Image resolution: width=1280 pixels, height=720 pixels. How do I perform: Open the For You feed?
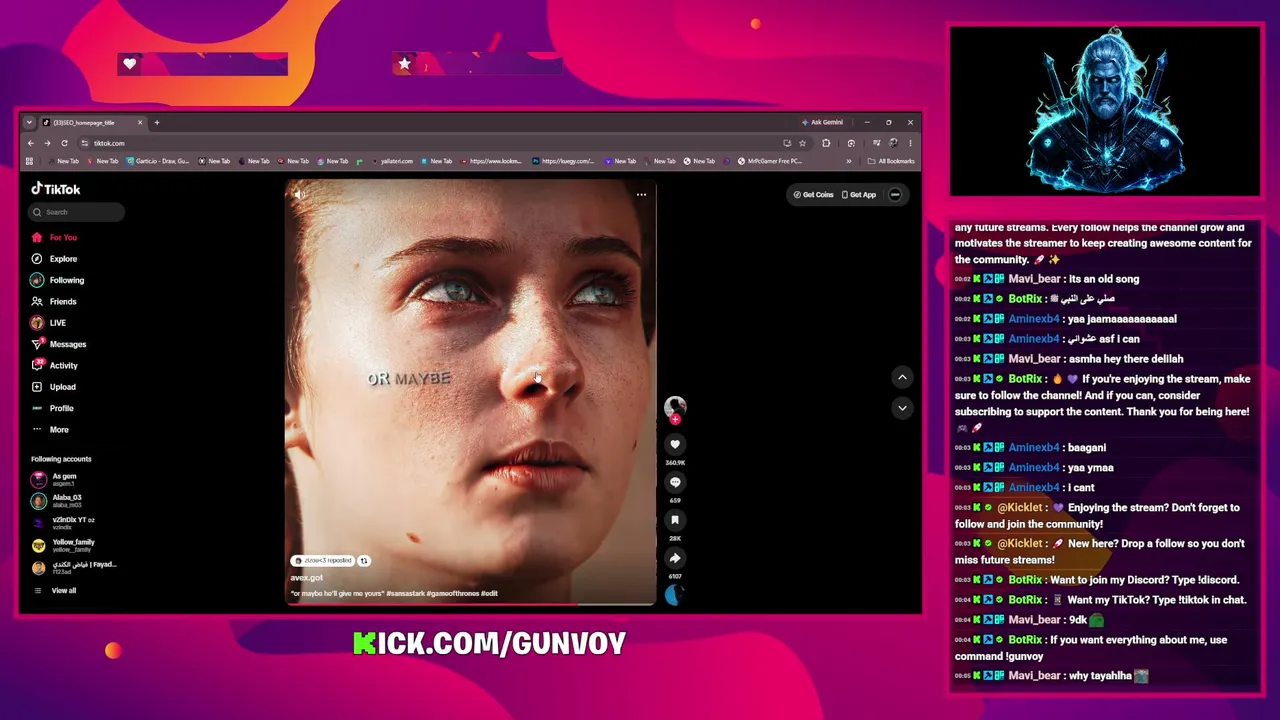coord(54,237)
